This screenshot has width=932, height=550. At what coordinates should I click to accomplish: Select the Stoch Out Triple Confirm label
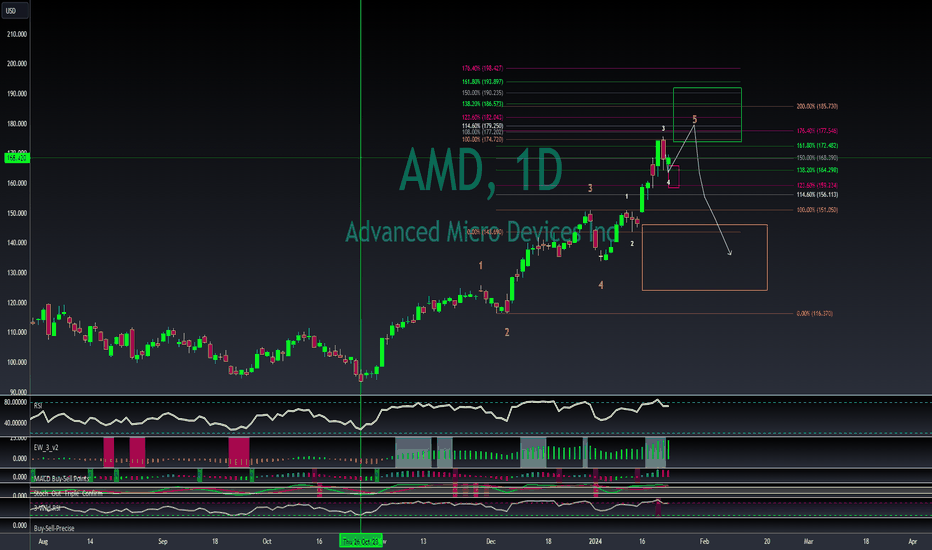tap(68, 494)
